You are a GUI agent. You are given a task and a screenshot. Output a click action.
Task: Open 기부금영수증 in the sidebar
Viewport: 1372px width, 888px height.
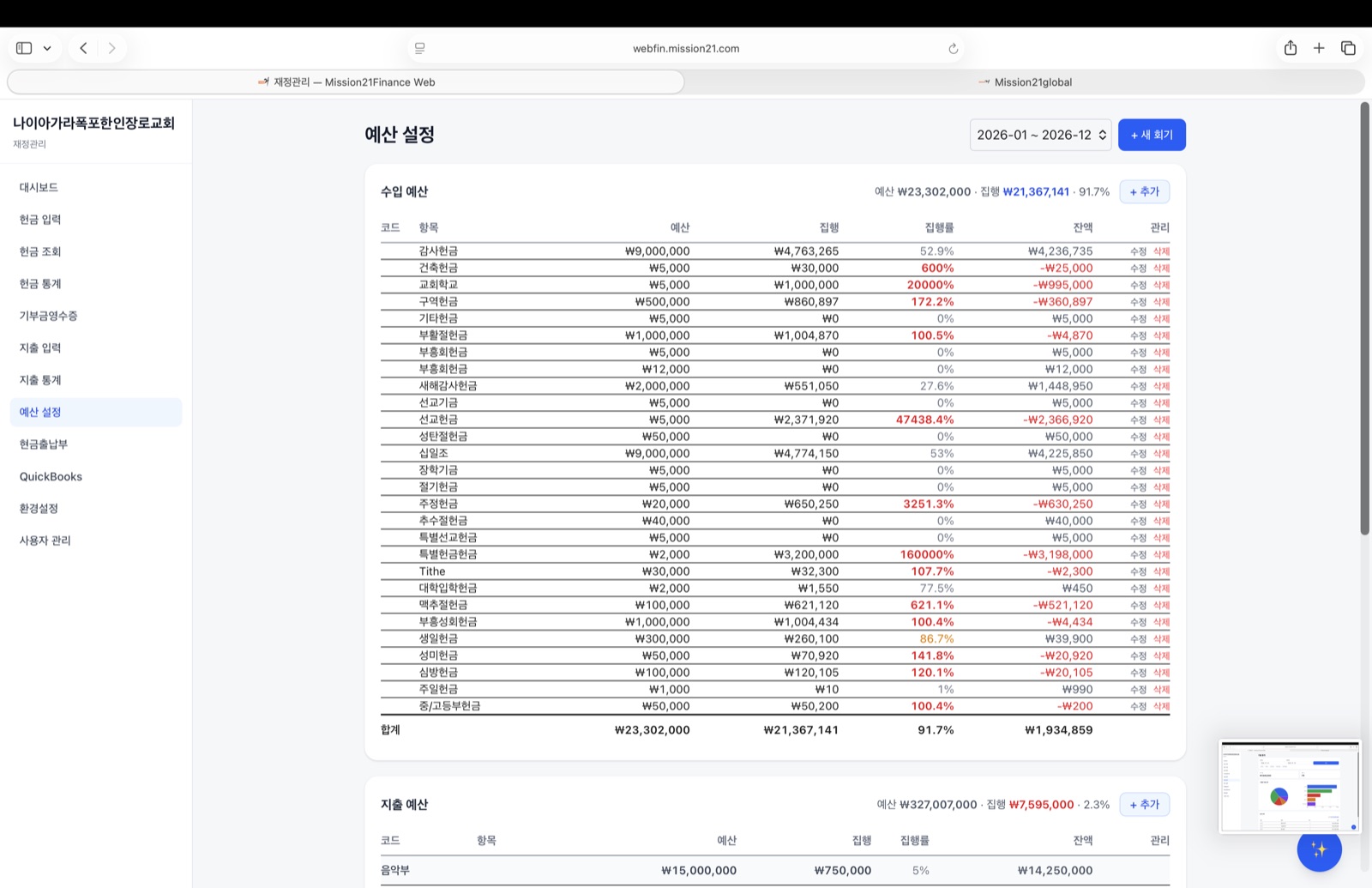pos(96,316)
